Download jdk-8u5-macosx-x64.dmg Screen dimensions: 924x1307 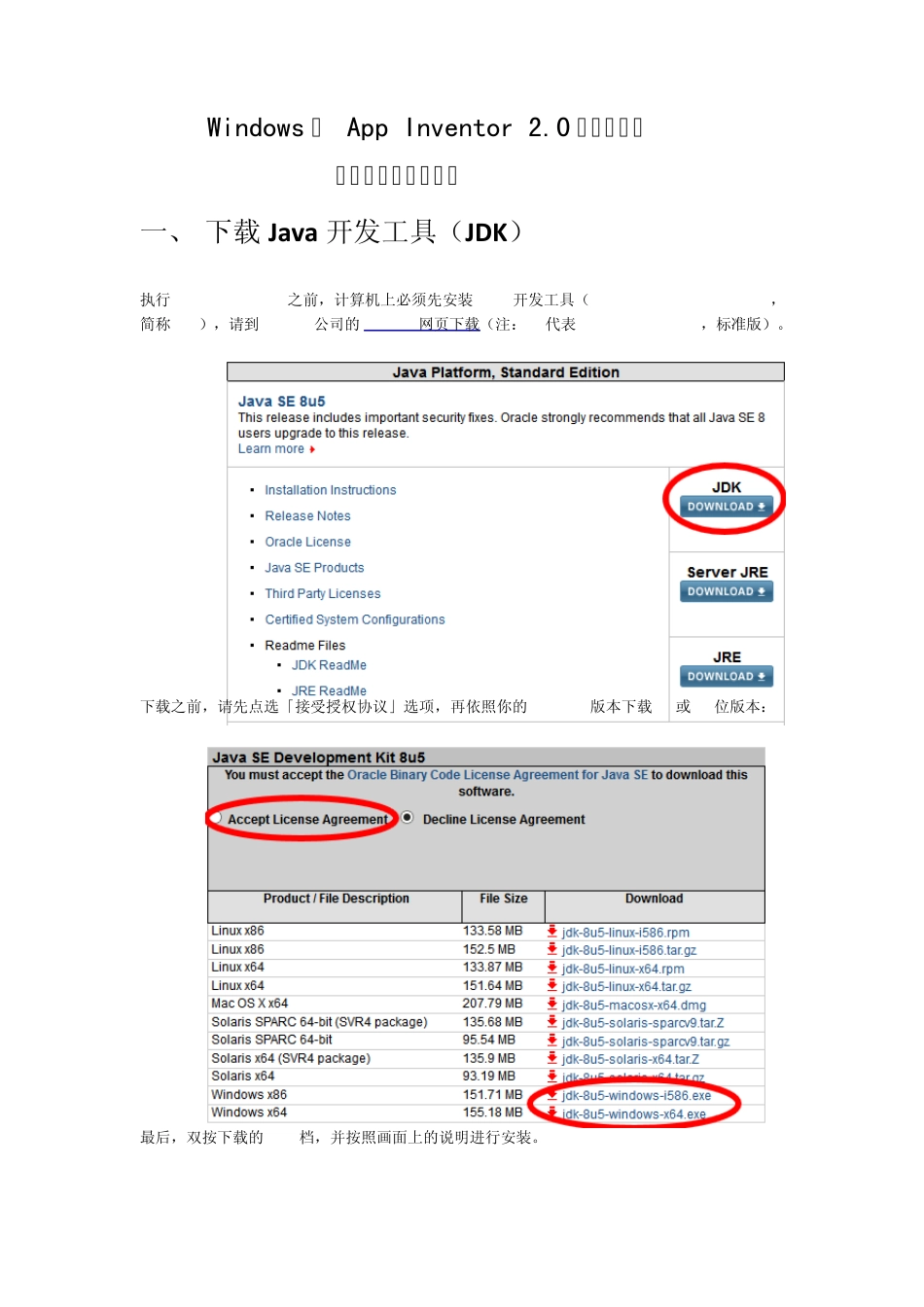click(x=634, y=1006)
